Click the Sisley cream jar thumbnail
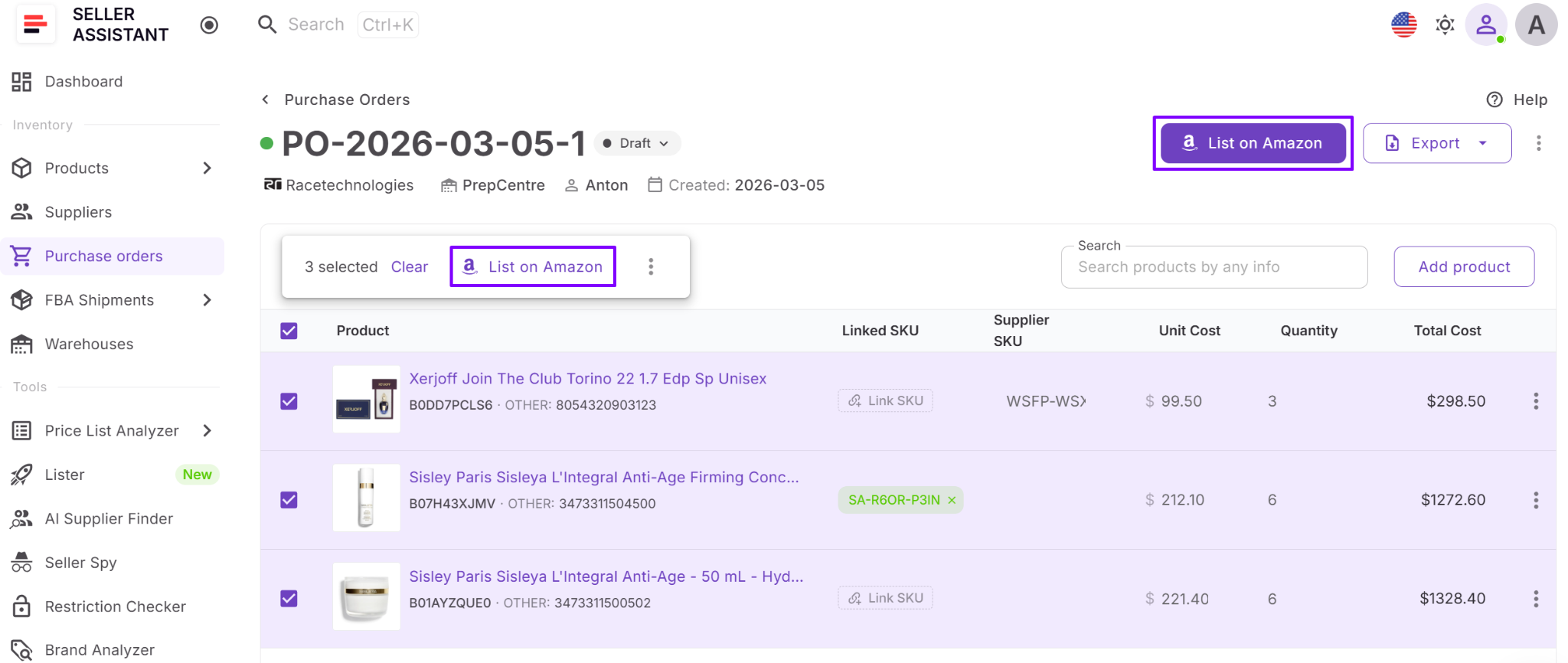Image resolution: width=1568 pixels, height=663 pixels. 366,596
